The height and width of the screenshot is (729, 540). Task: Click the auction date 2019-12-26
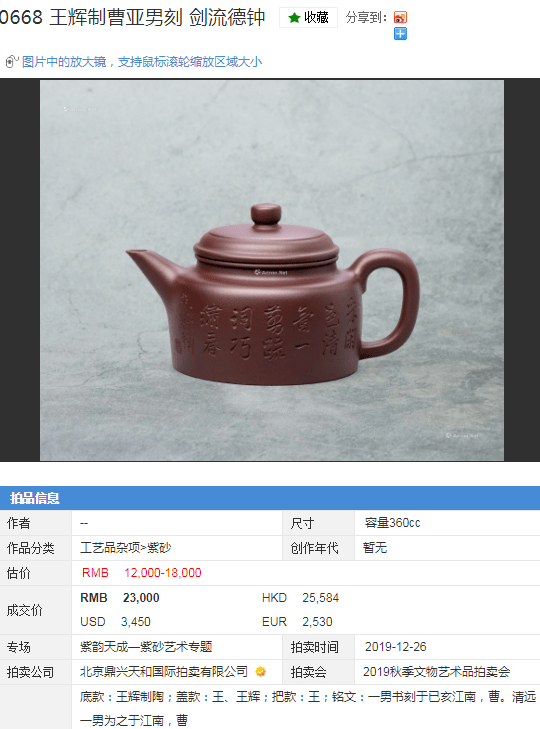click(395, 647)
